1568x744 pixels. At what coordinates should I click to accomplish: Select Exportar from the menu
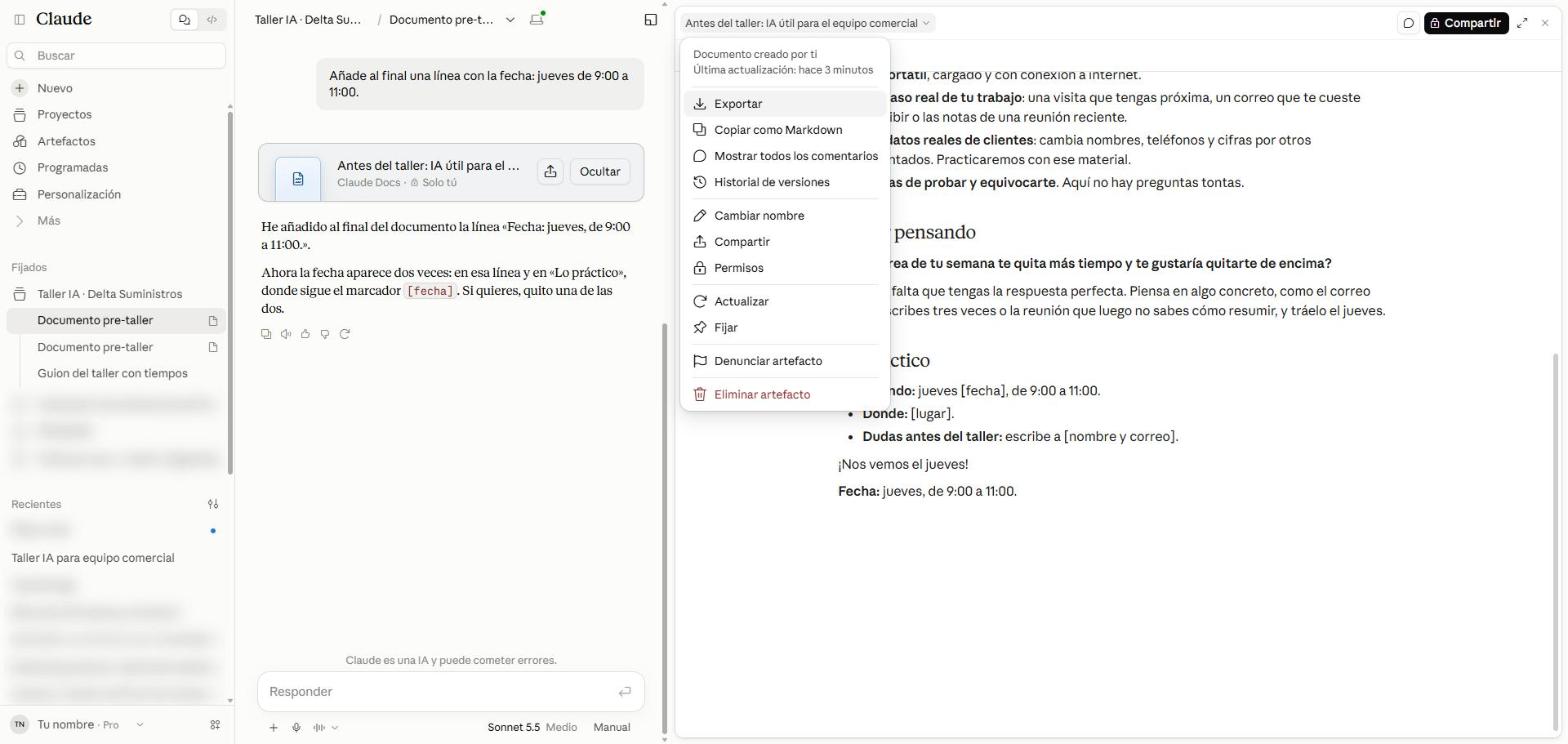785,104
